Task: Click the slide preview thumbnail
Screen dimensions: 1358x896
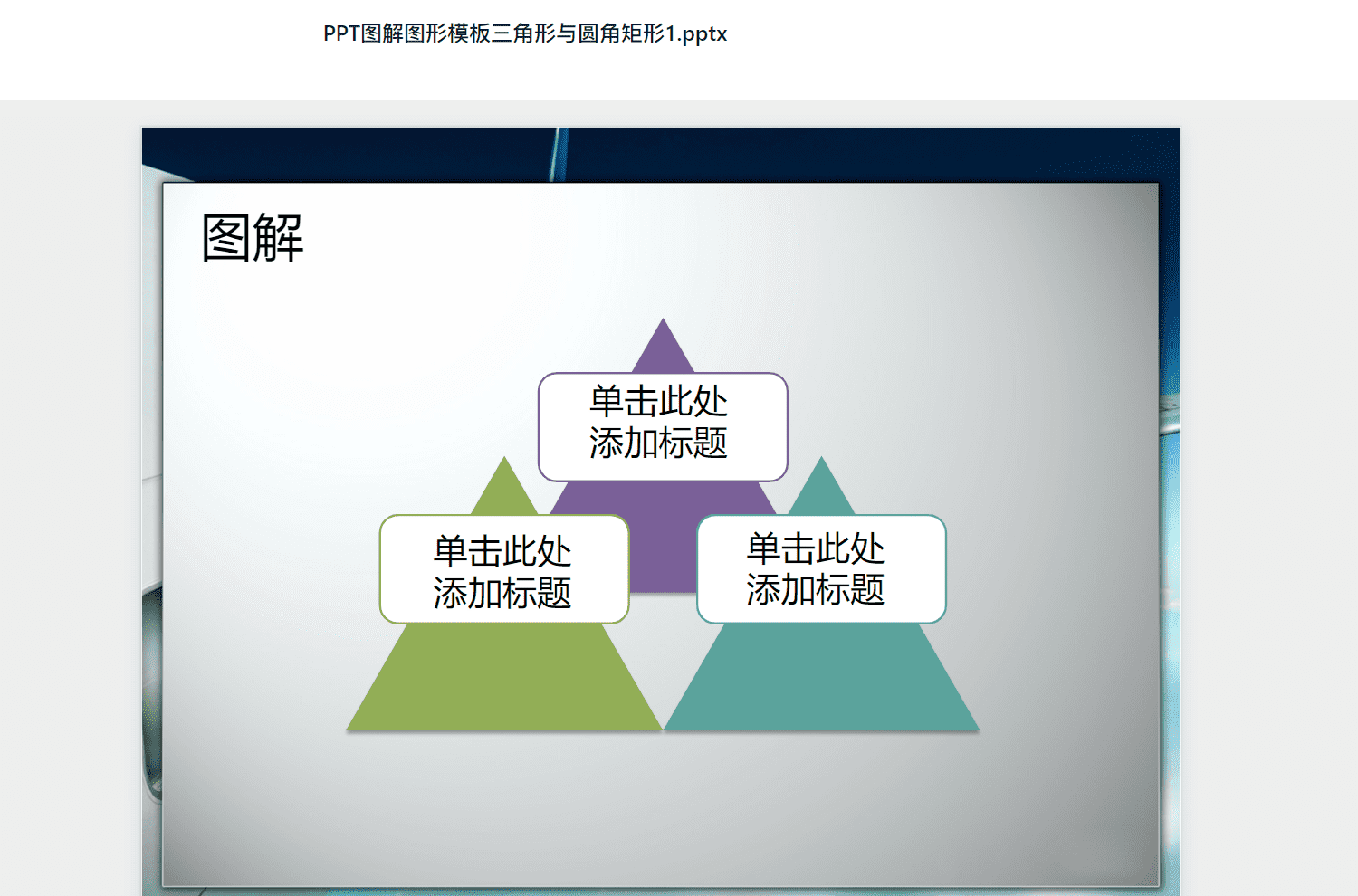Action: [x=661, y=511]
